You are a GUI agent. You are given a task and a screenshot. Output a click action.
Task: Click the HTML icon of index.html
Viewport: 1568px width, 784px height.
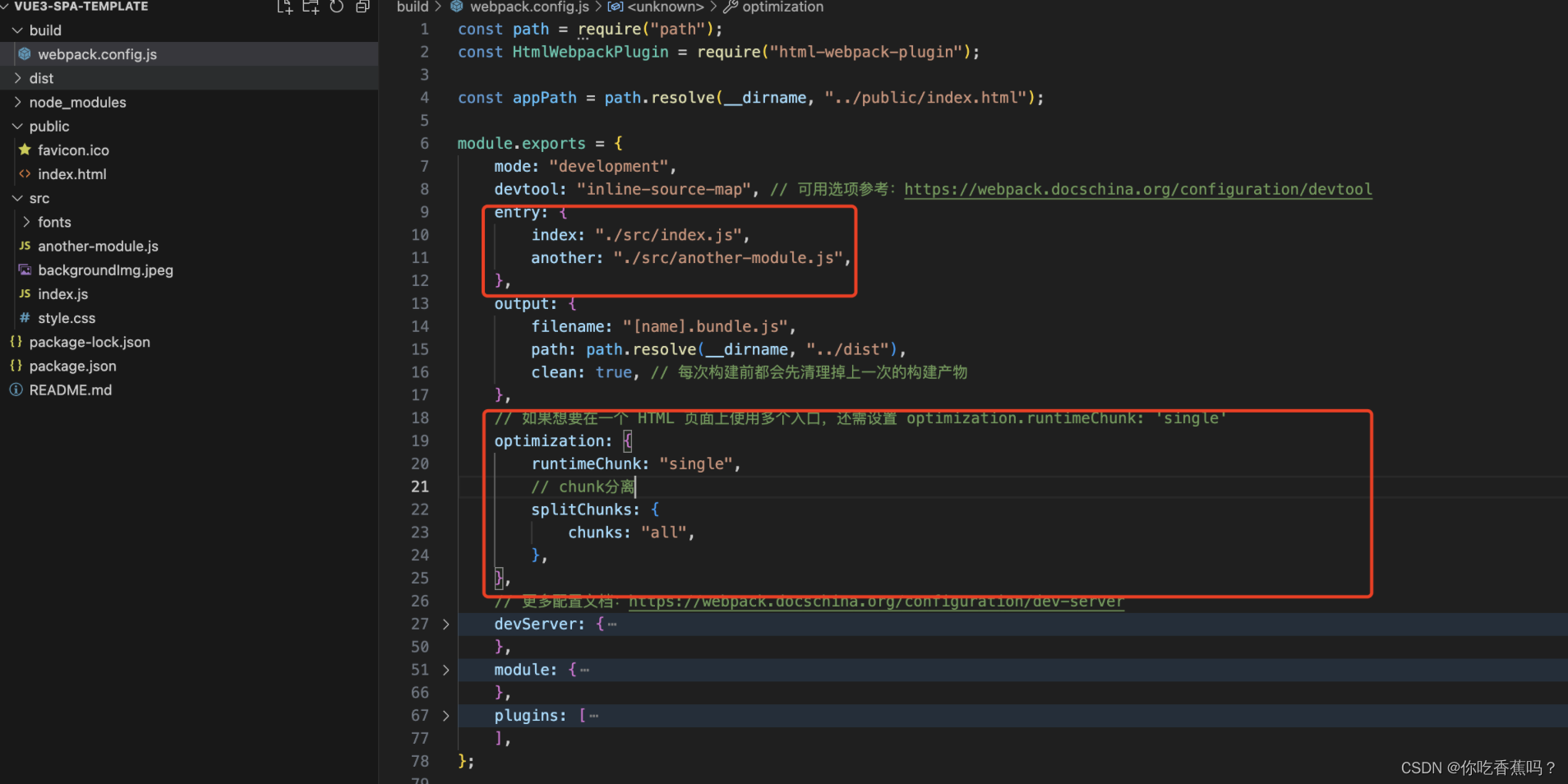point(25,173)
